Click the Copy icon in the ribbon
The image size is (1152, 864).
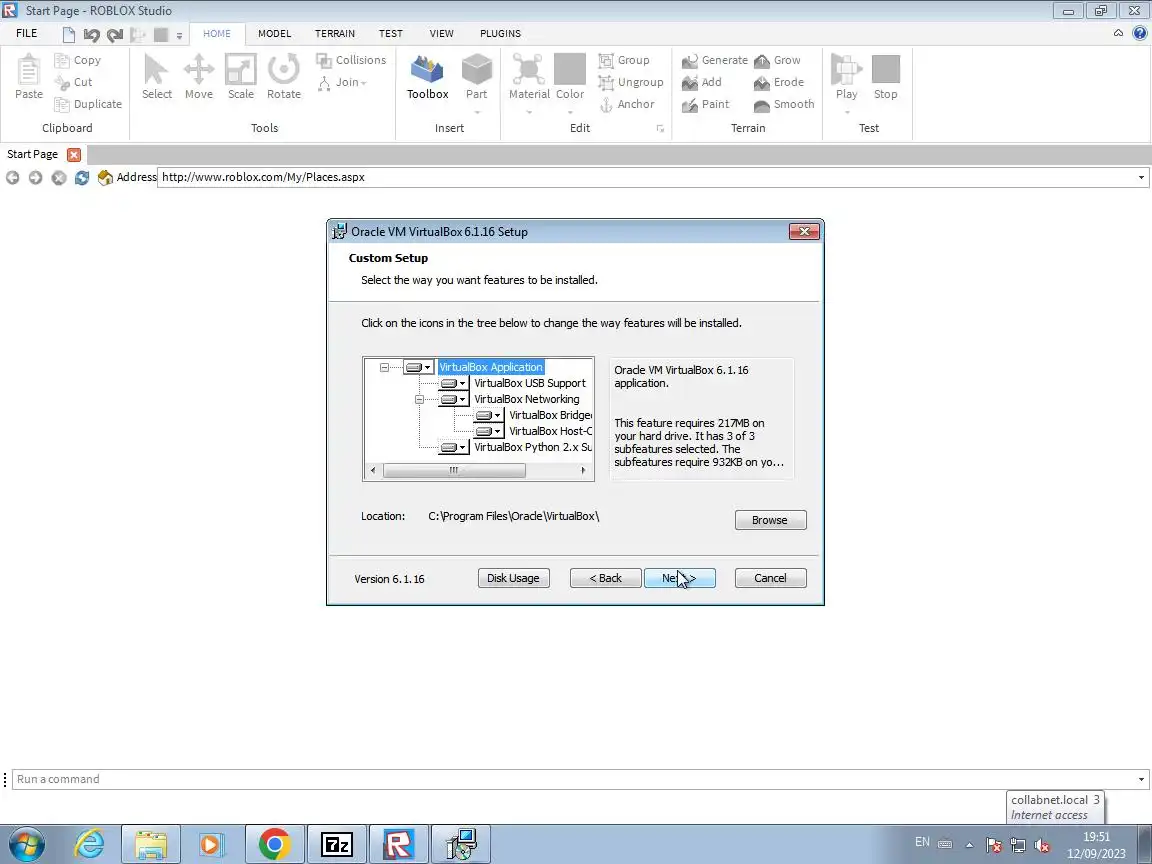tap(62, 60)
